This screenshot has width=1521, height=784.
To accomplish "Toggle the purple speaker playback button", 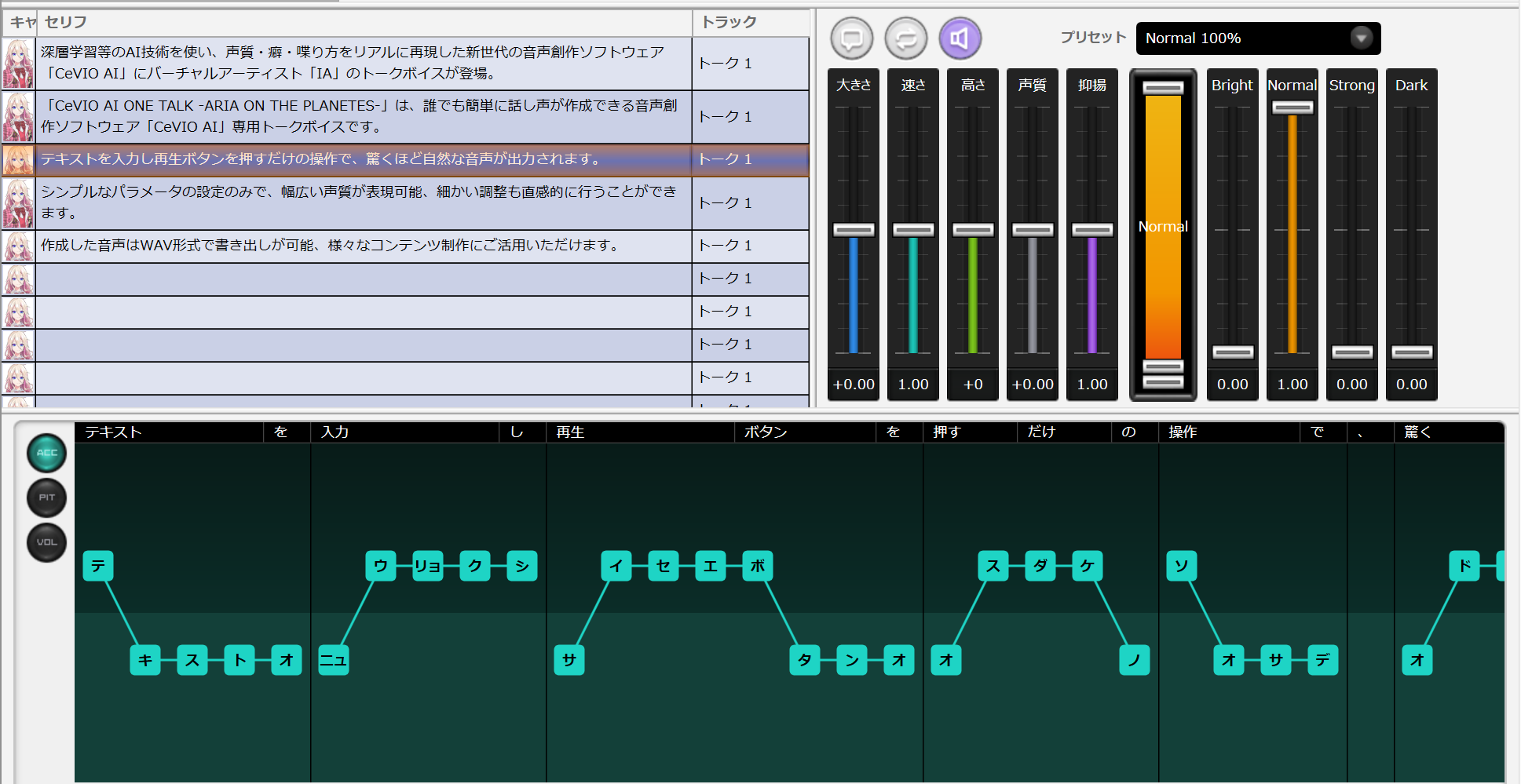I will tap(960, 38).
